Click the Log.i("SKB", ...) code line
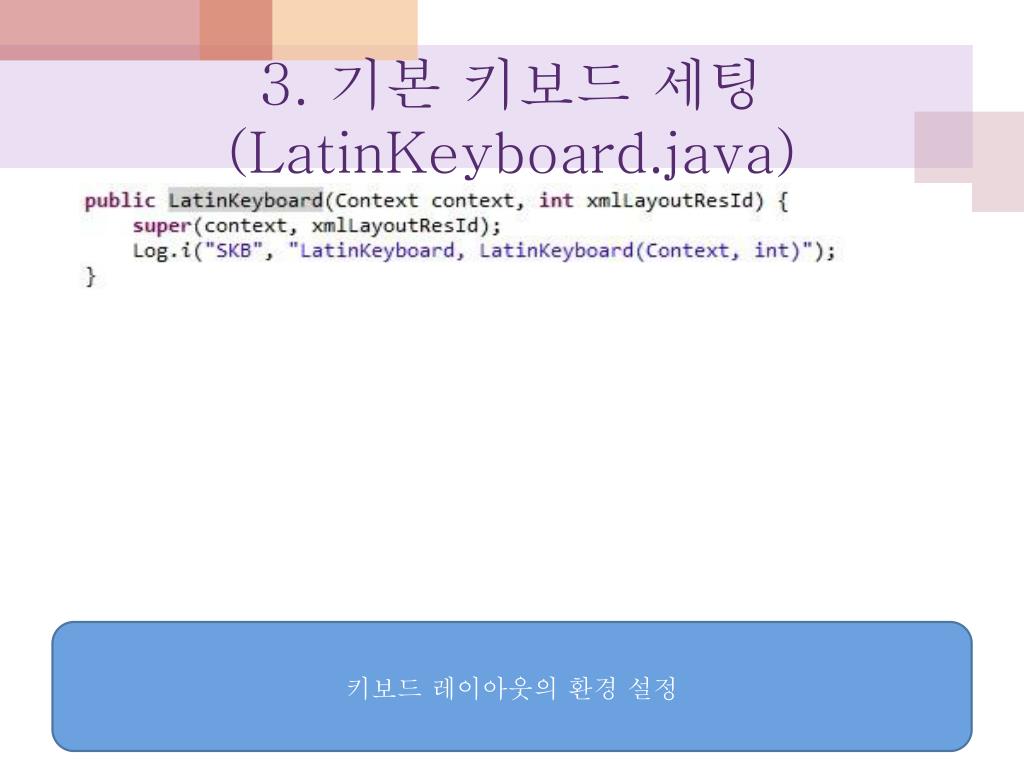1024x768 pixels. (484, 251)
